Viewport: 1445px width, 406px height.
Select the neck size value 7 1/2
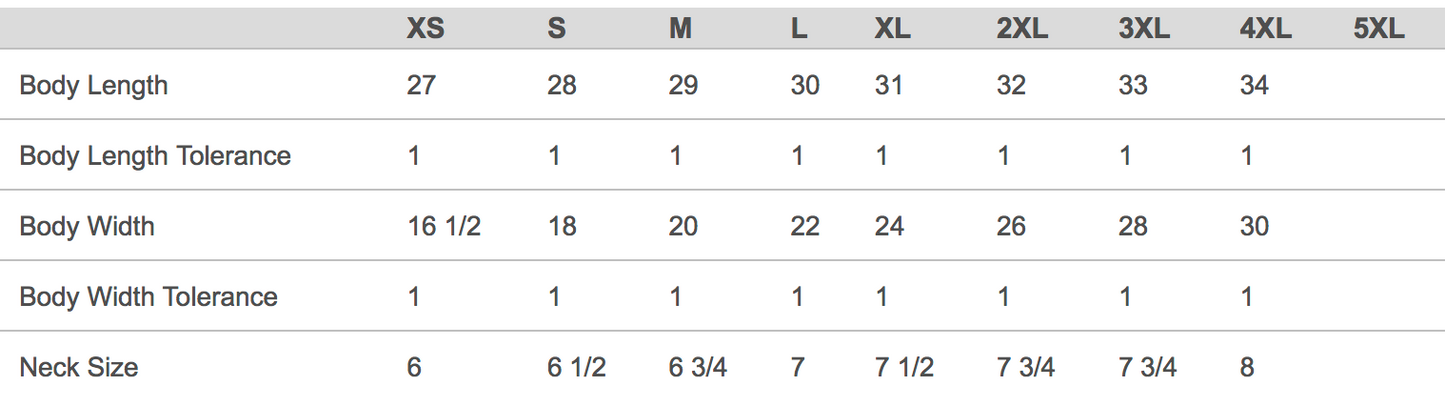[x=904, y=368]
